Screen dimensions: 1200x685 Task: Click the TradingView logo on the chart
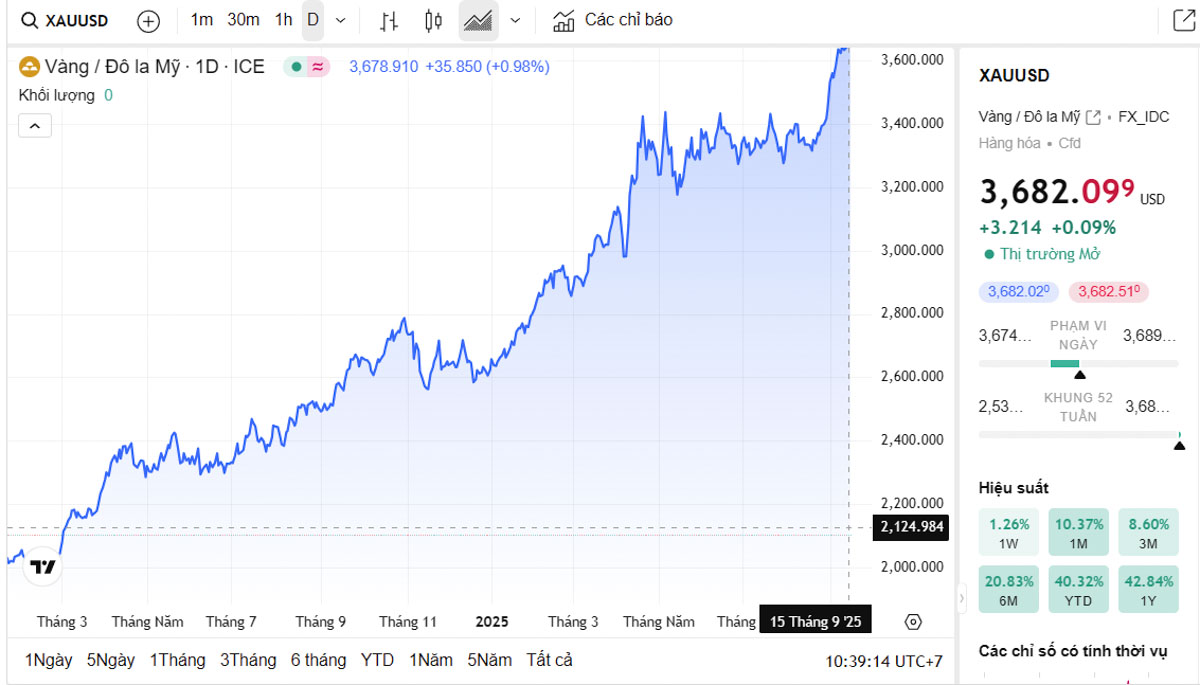pyautogui.click(x=42, y=567)
